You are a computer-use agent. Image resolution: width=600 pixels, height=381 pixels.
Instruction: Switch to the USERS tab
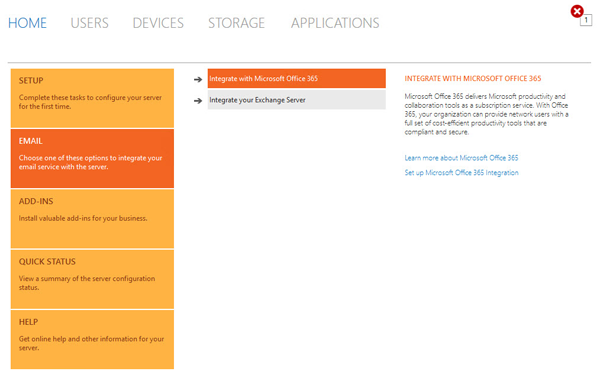click(x=90, y=23)
